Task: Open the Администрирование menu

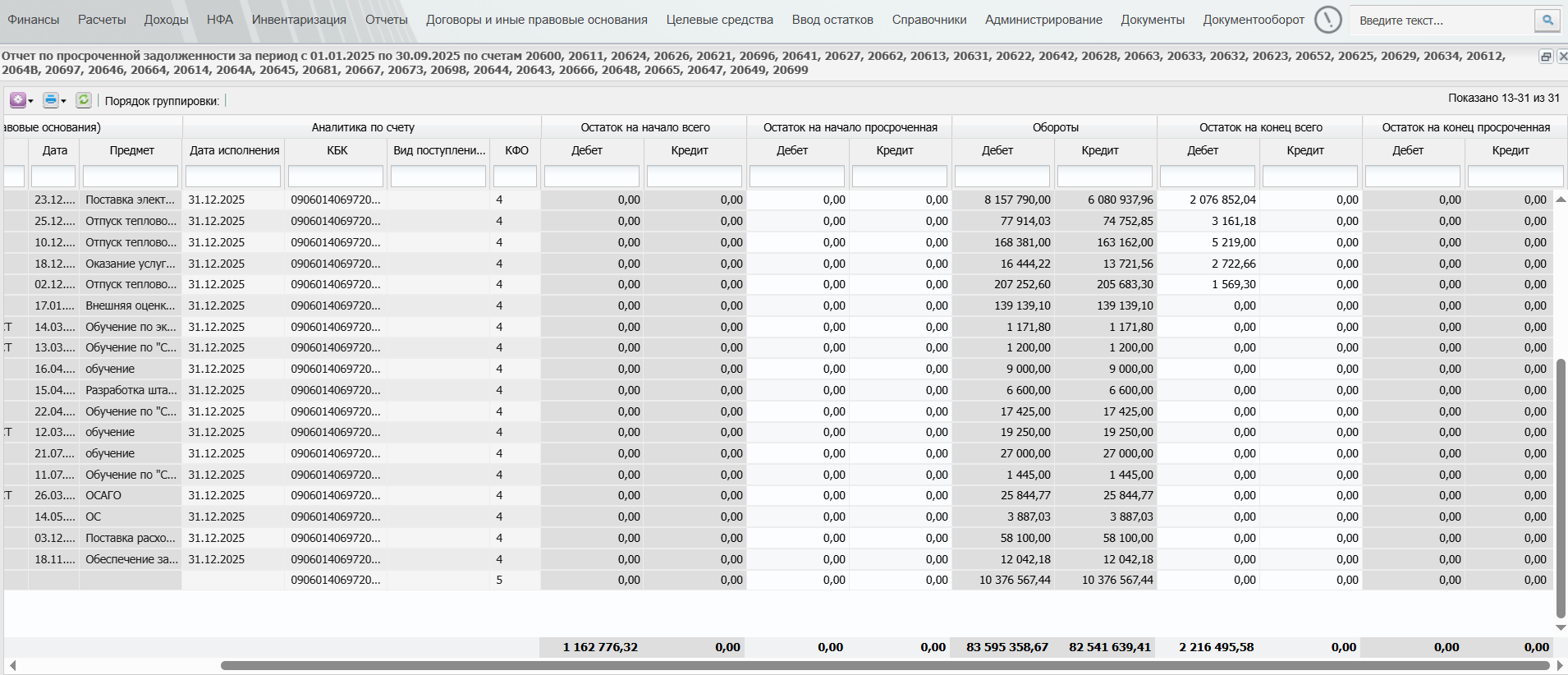Action: tap(1043, 20)
